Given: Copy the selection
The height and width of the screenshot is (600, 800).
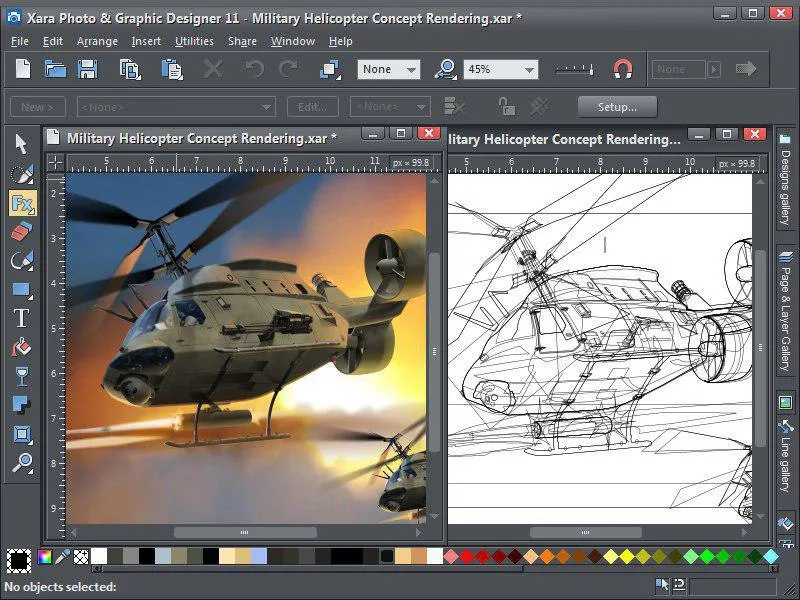Looking at the screenshot, I should (x=130, y=69).
